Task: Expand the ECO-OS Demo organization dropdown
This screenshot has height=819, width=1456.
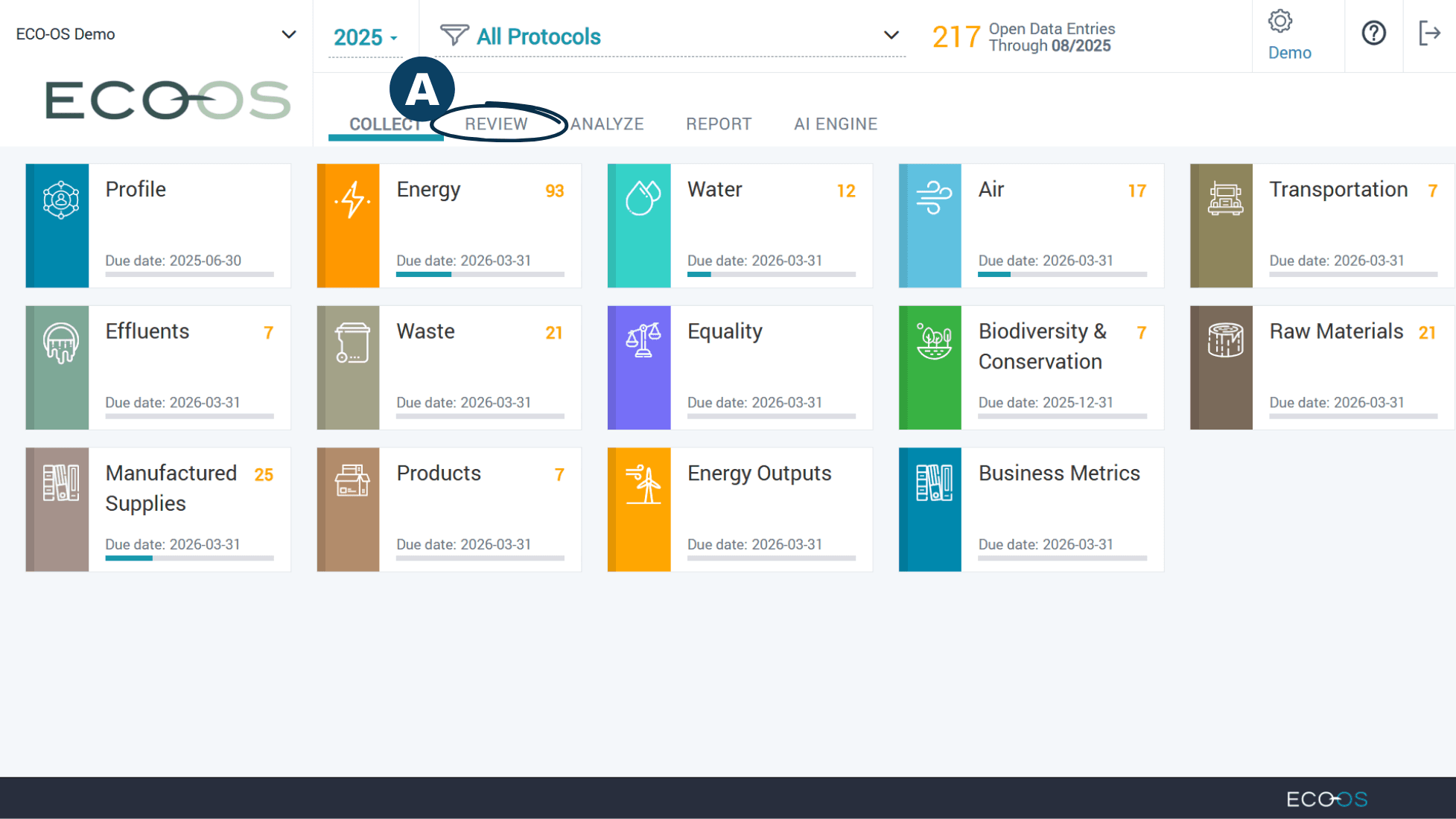Action: [x=289, y=34]
